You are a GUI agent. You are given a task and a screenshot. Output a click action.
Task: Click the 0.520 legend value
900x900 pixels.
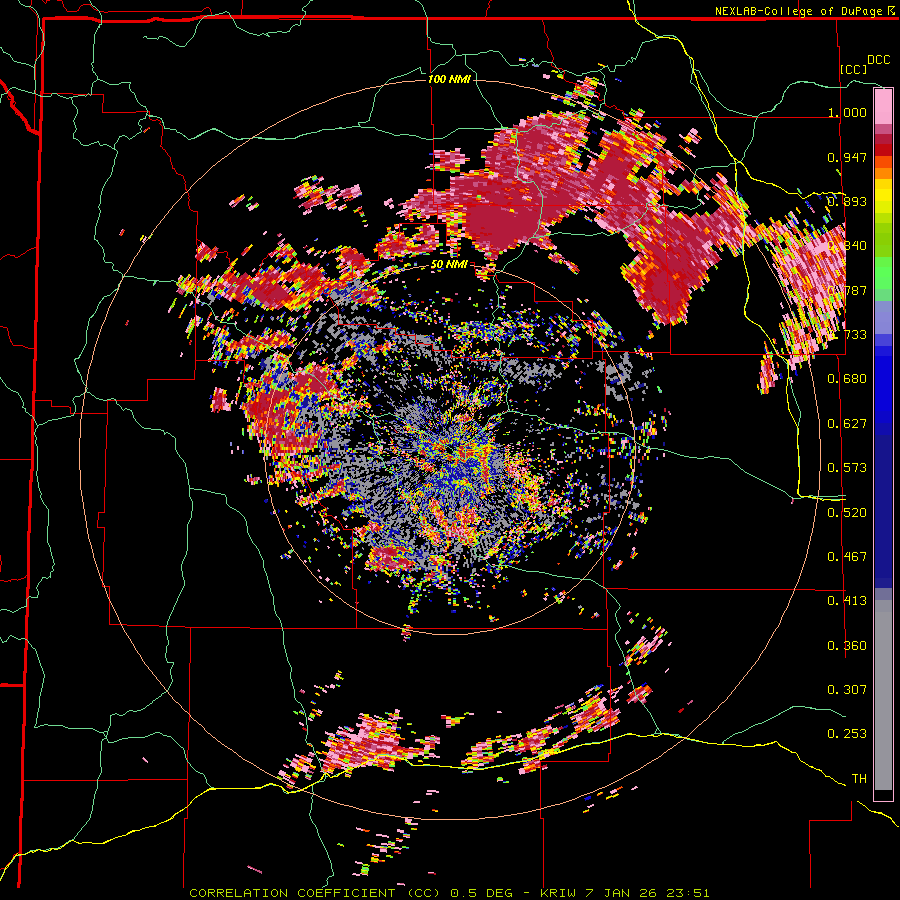(x=847, y=513)
